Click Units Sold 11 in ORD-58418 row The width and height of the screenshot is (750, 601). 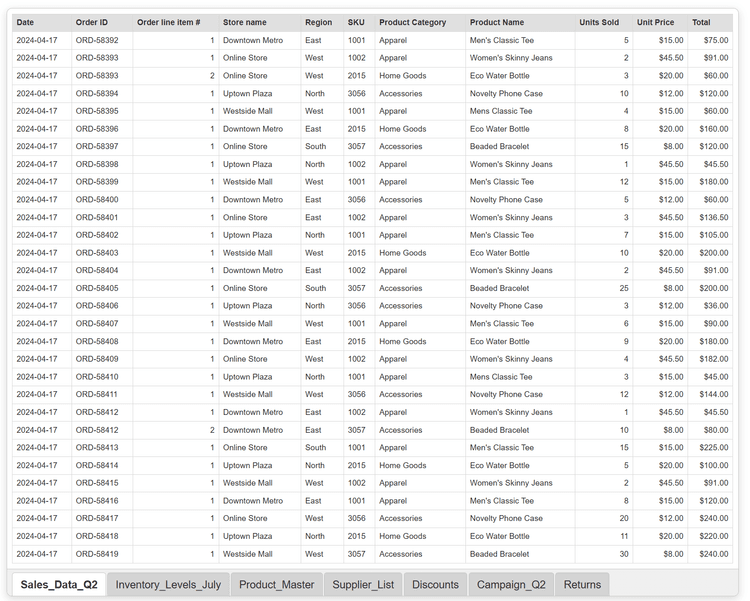(604, 536)
